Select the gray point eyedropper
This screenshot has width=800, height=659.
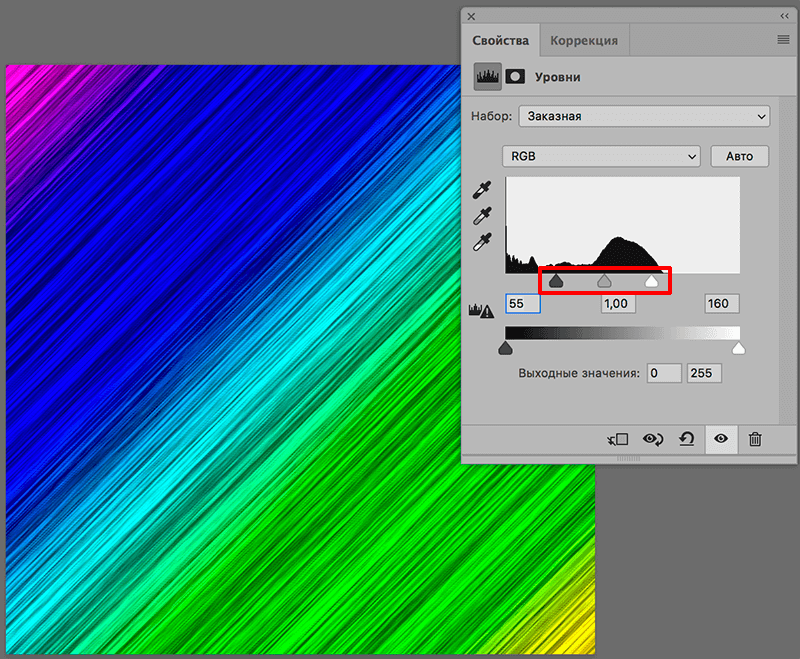click(x=483, y=215)
